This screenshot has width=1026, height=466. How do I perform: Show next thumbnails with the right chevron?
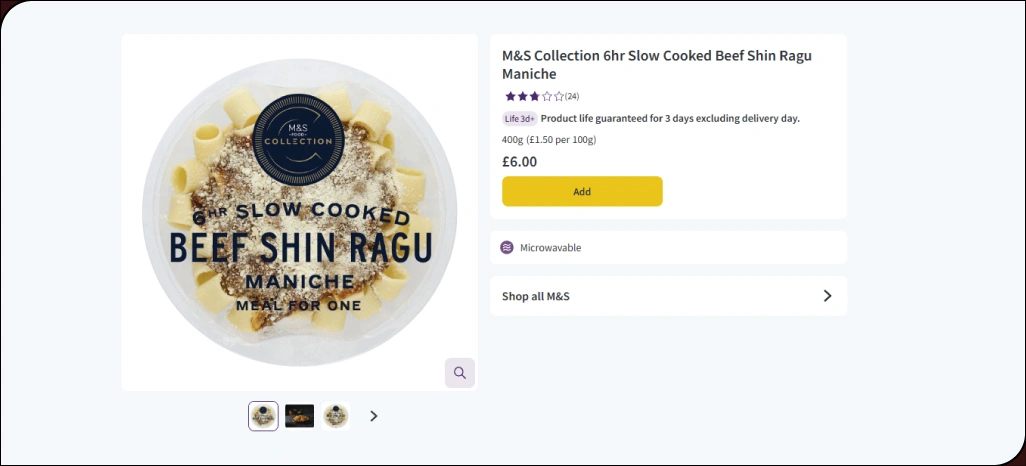pyautogui.click(x=374, y=416)
